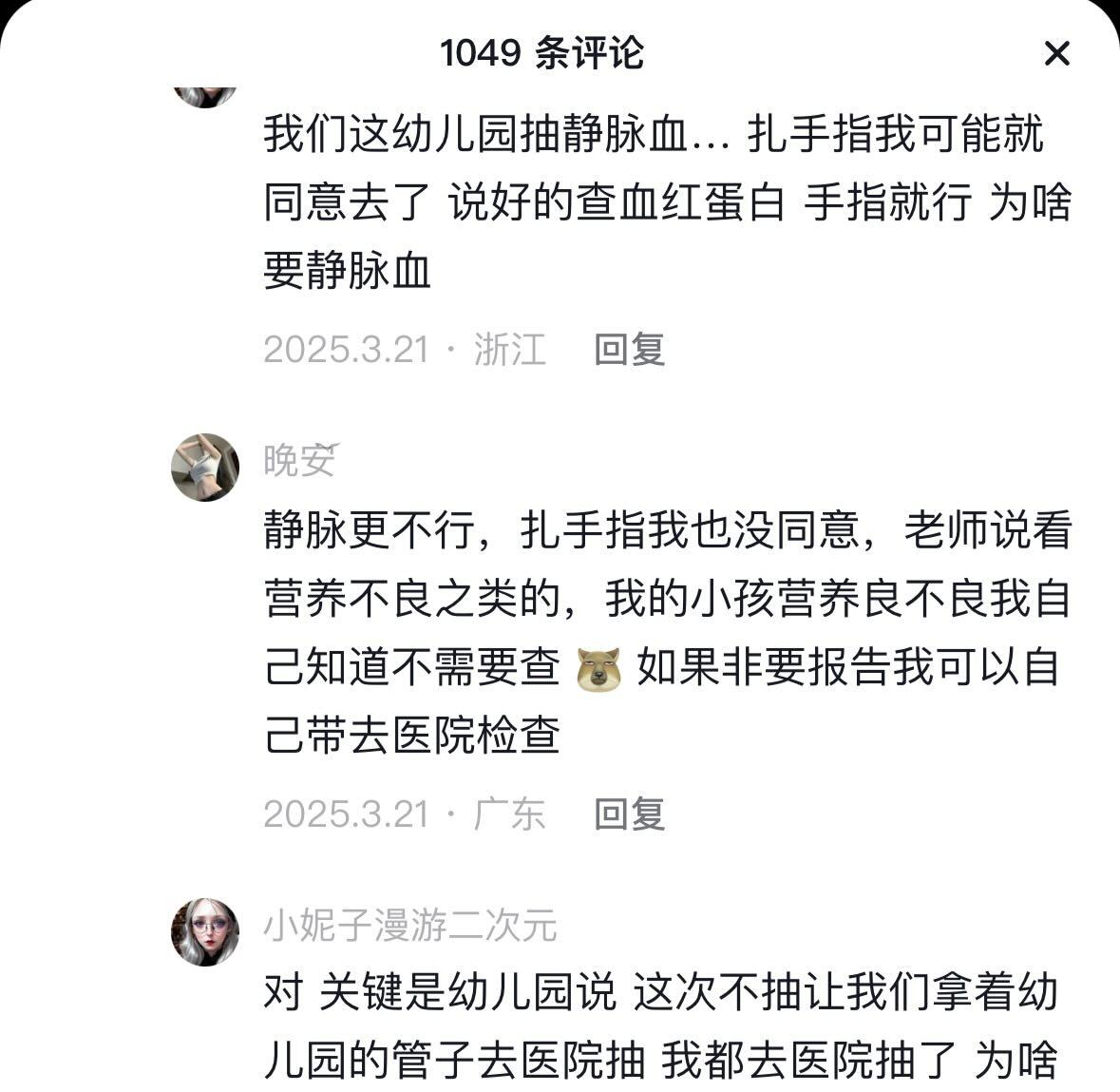Tap the '1049 条评论' header title
The image size is (1120, 1092).
[541, 53]
